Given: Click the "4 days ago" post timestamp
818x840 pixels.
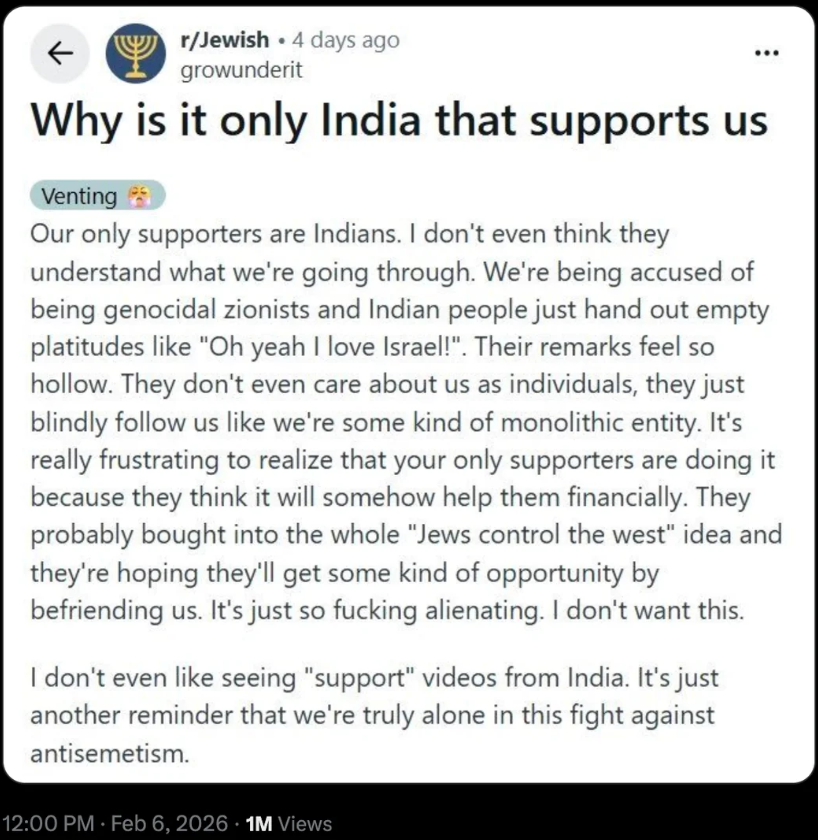Looking at the screenshot, I should [346, 40].
